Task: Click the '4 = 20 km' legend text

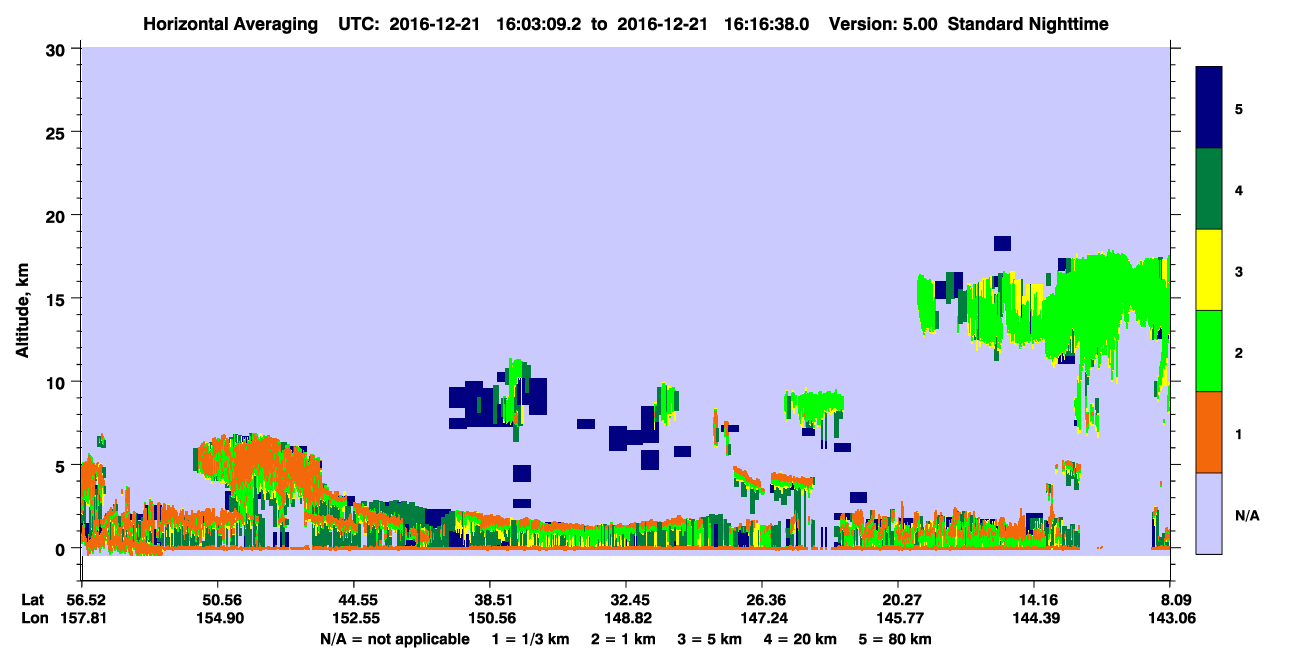Action: (x=801, y=639)
